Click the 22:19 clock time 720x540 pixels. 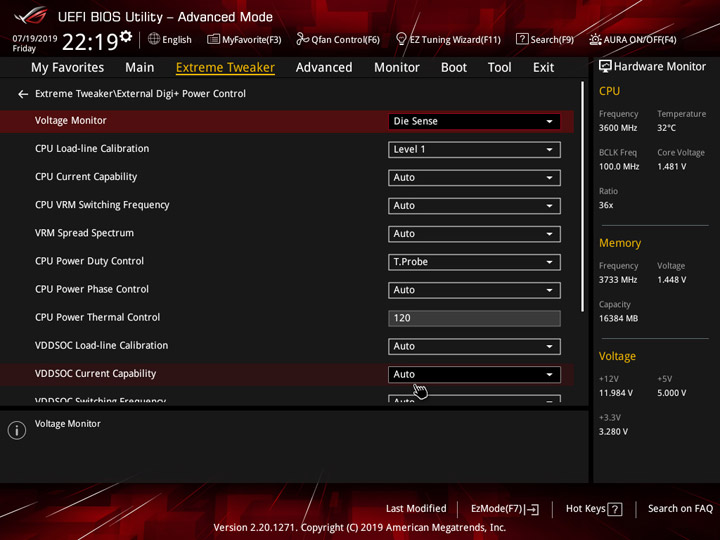(90, 42)
